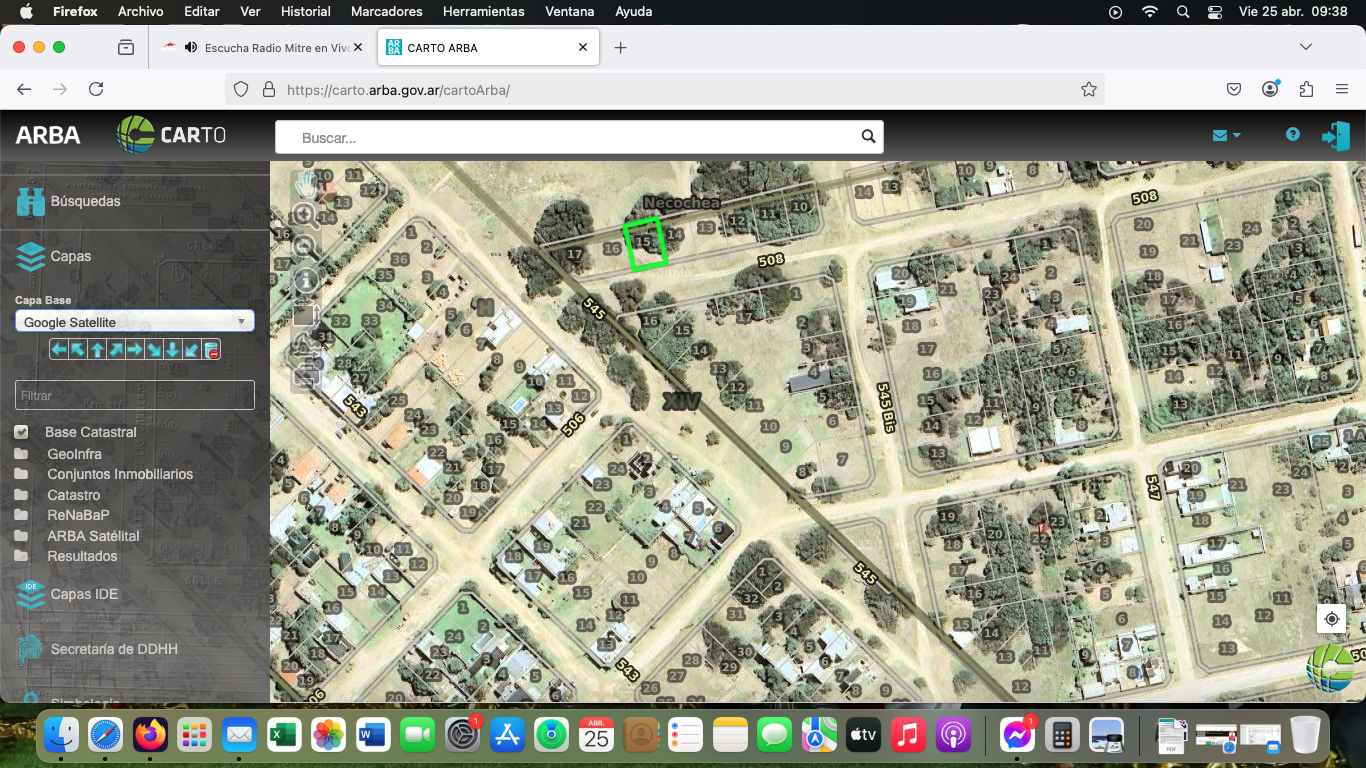Image resolution: width=1366 pixels, height=768 pixels.
Task: Move layer panel with left arrow
Action: [59, 349]
